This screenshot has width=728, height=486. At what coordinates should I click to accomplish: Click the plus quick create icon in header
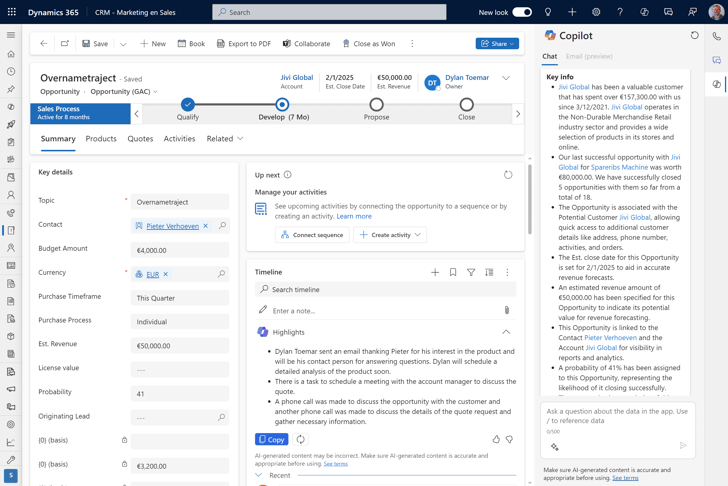click(x=572, y=12)
